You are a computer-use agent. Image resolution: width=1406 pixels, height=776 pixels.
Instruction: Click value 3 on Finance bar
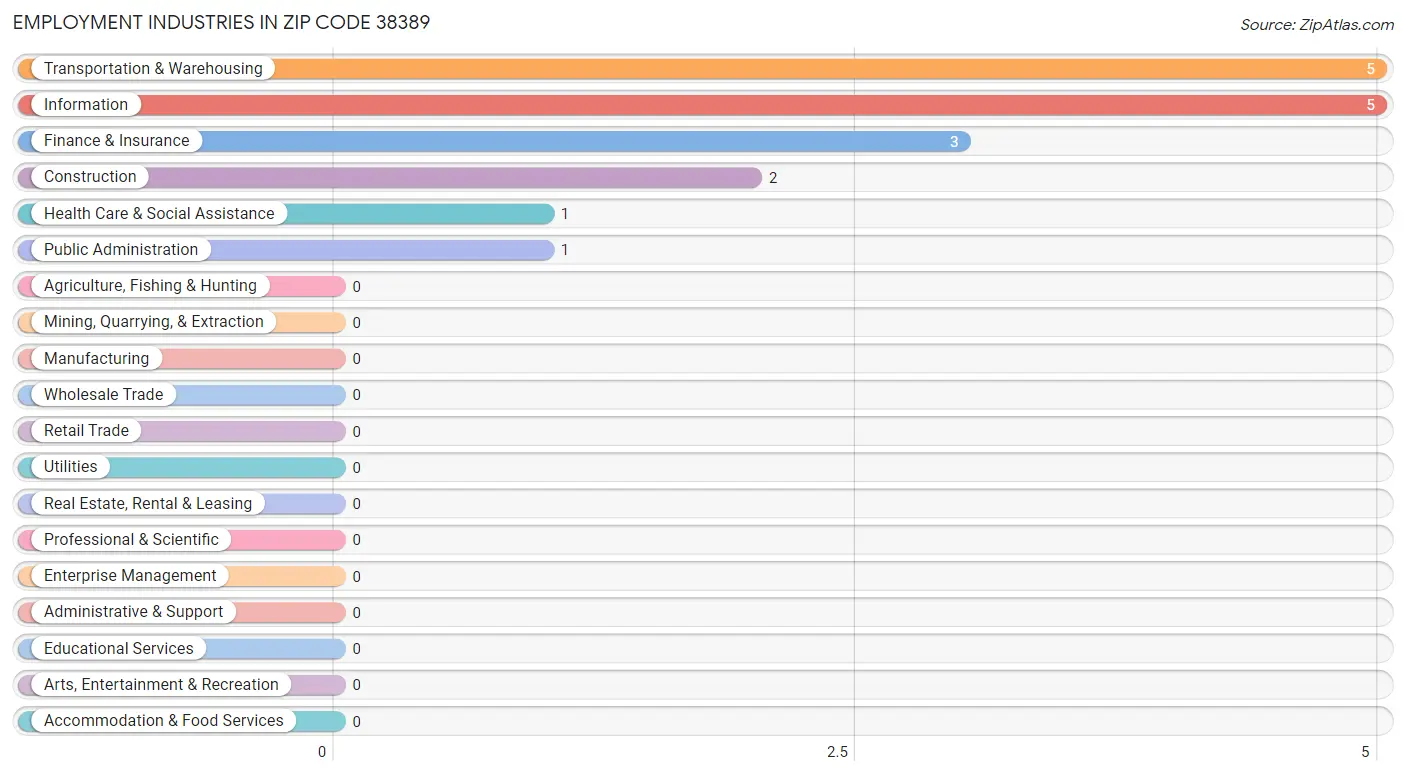pyautogui.click(x=954, y=142)
